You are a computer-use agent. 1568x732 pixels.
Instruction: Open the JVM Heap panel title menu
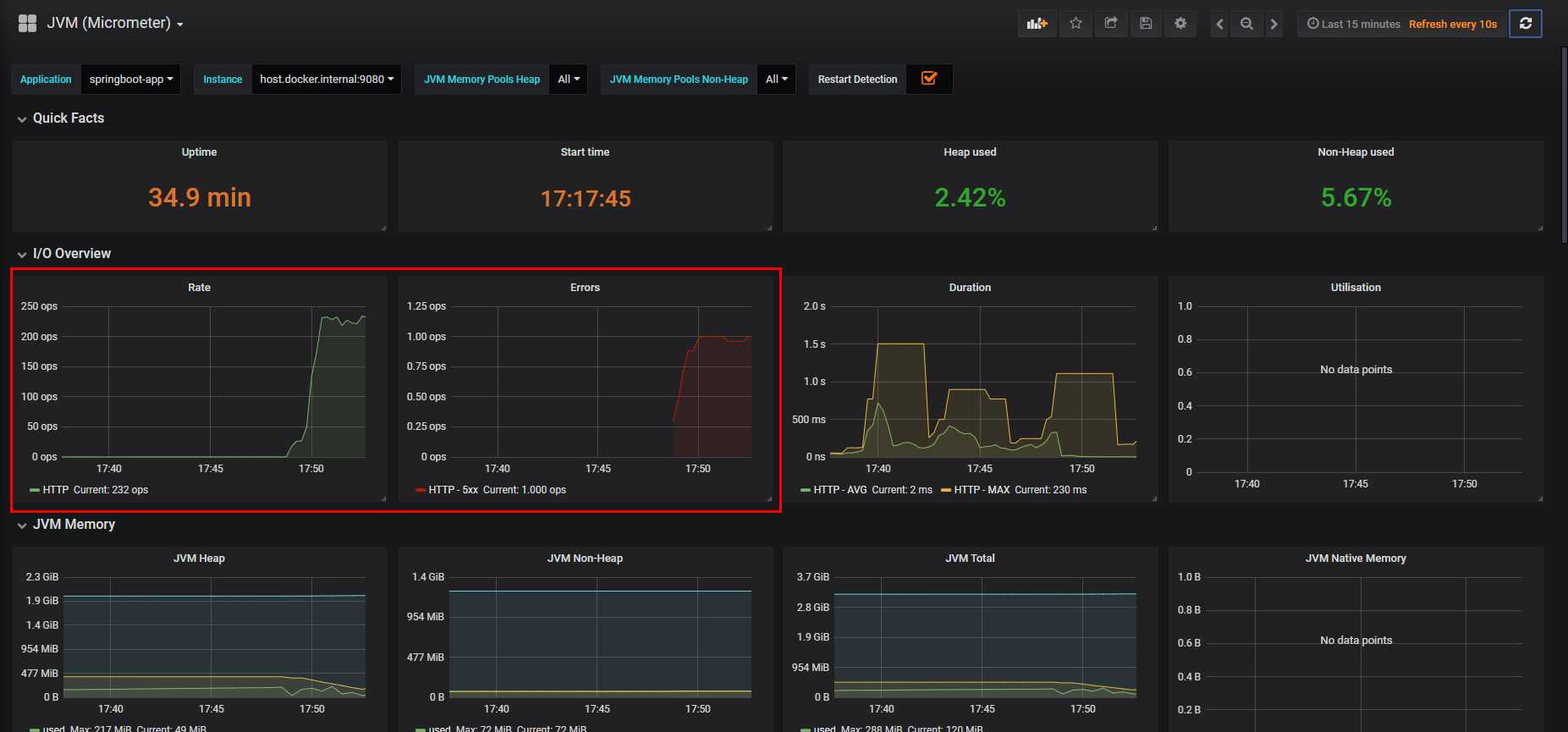coord(199,559)
